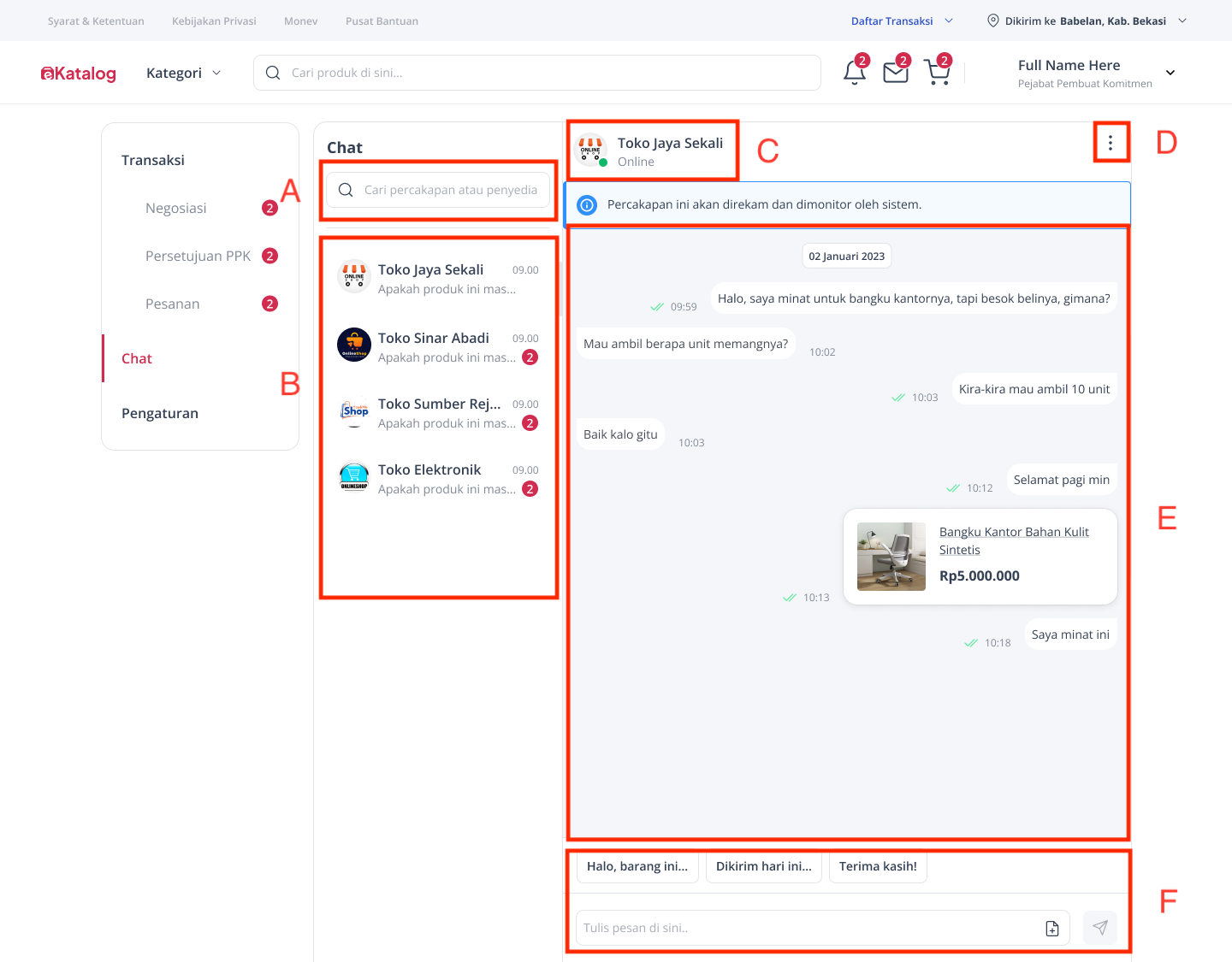Click the office chair product image
This screenshot has height=962, width=1232.
891,556
